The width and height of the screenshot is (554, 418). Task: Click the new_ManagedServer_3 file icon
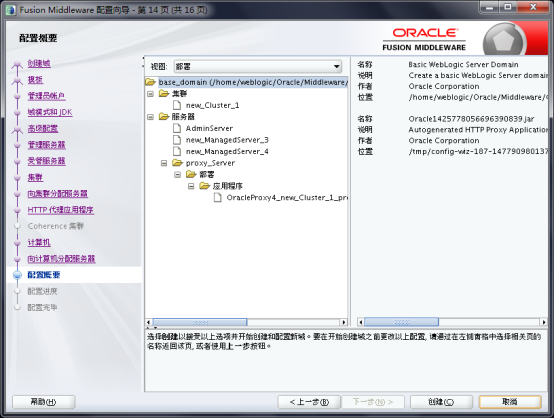[x=177, y=140]
